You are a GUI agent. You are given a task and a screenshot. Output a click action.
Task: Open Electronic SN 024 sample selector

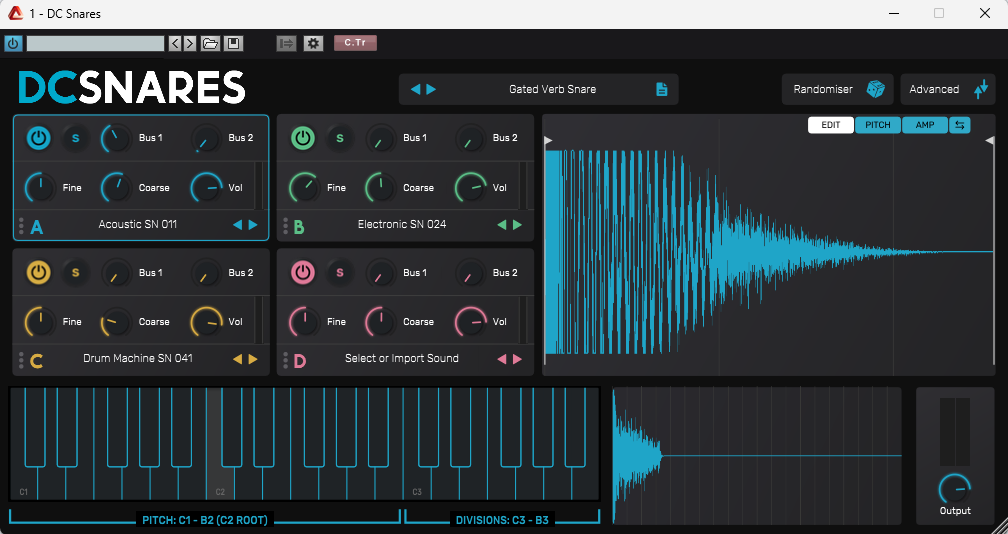[402, 224]
